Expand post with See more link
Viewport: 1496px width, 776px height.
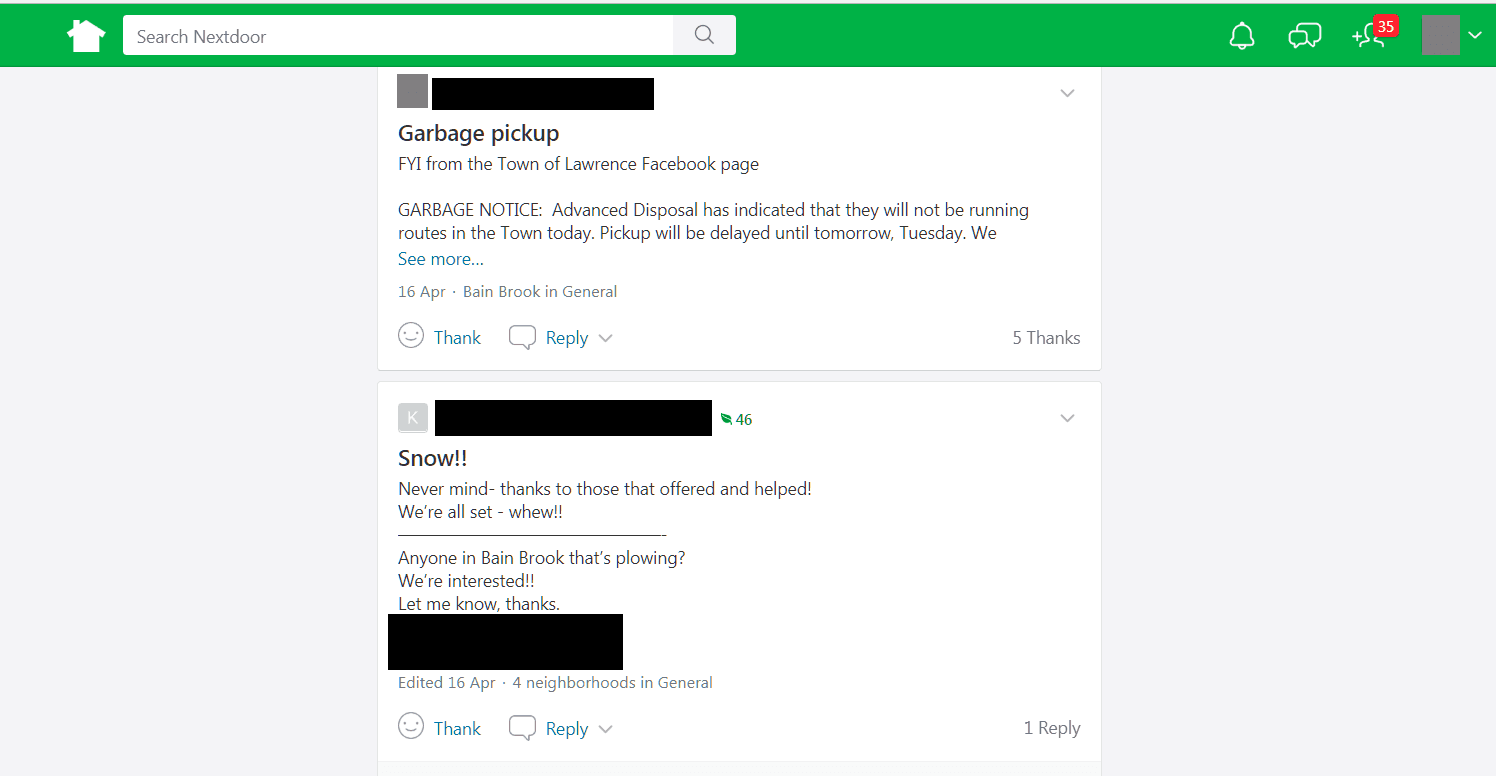[x=441, y=259]
